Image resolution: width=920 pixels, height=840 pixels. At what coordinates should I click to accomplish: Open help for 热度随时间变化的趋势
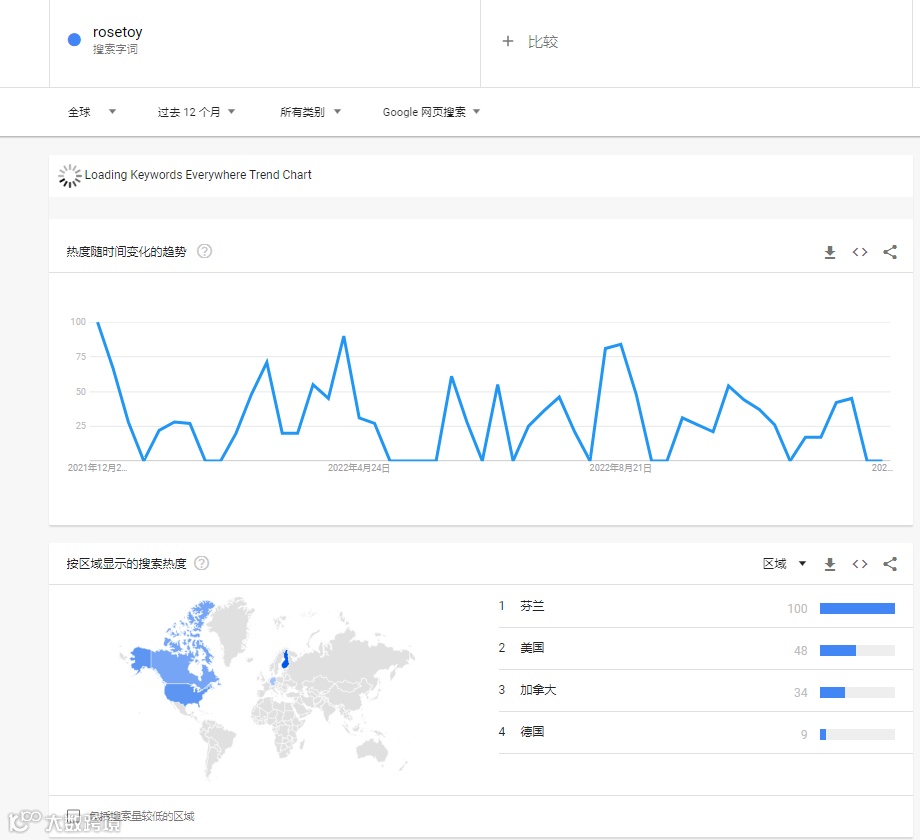click(x=204, y=251)
